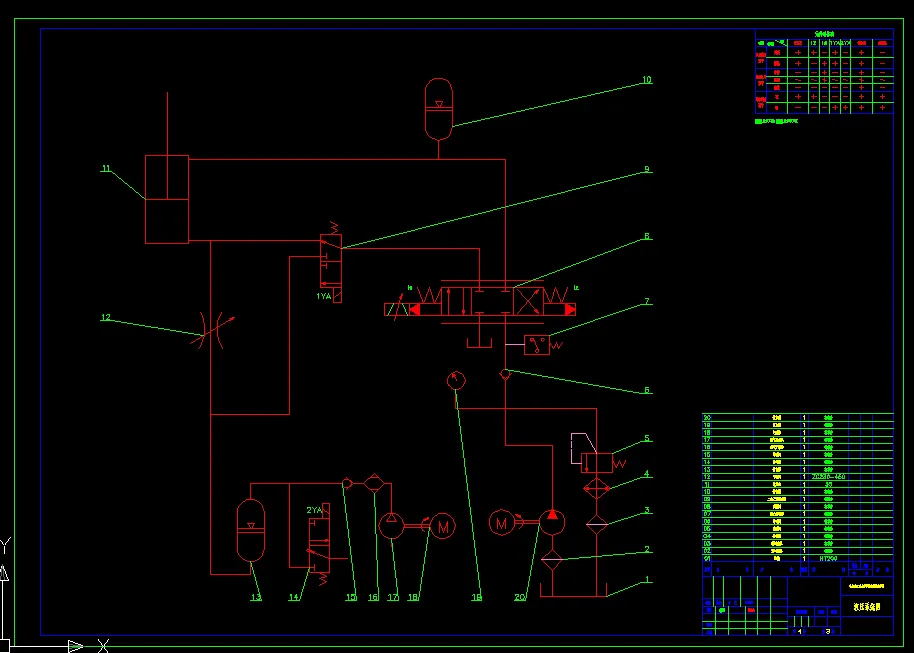Select the motor M symbol with callout 18

[442, 526]
